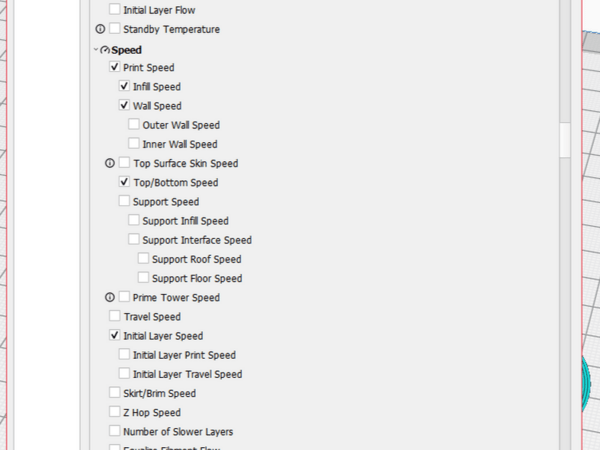Collapse the Speed settings category
The width and height of the screenshot is (600, 450).
coord(96,49)
